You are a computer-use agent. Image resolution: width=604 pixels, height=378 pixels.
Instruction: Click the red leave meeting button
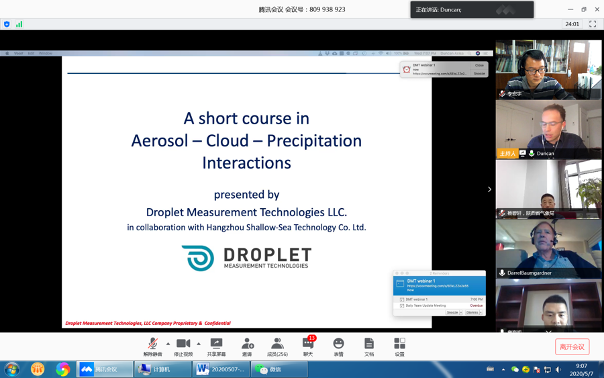click(x=572, y=347)
